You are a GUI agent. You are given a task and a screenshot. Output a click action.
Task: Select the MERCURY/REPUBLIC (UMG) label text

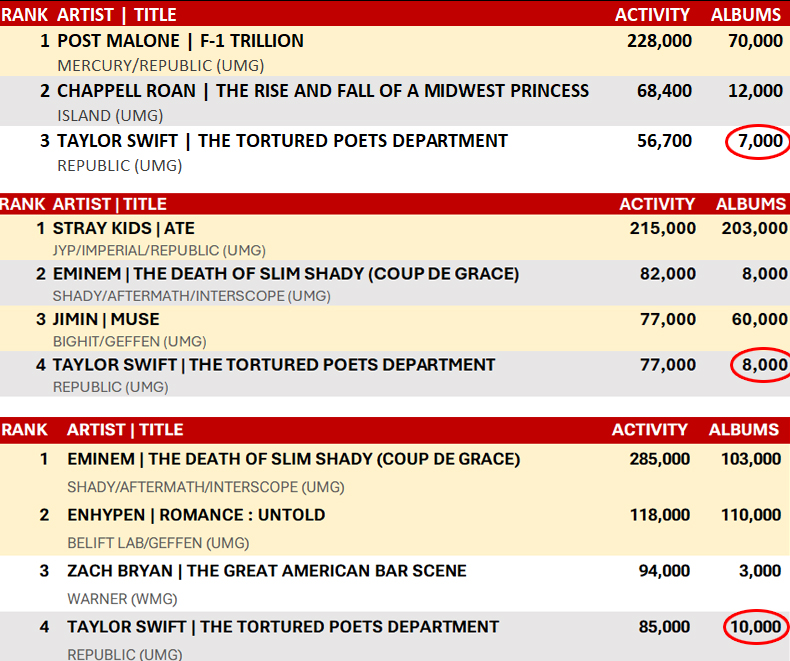click(x=161, y=66)
